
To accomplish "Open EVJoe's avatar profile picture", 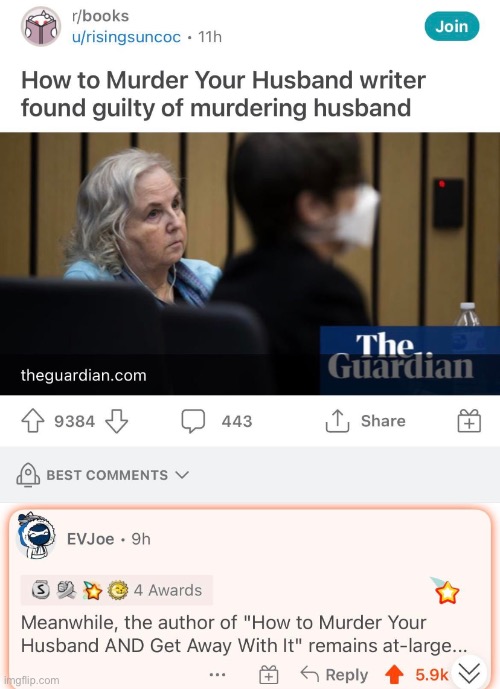I will (36, 535).
